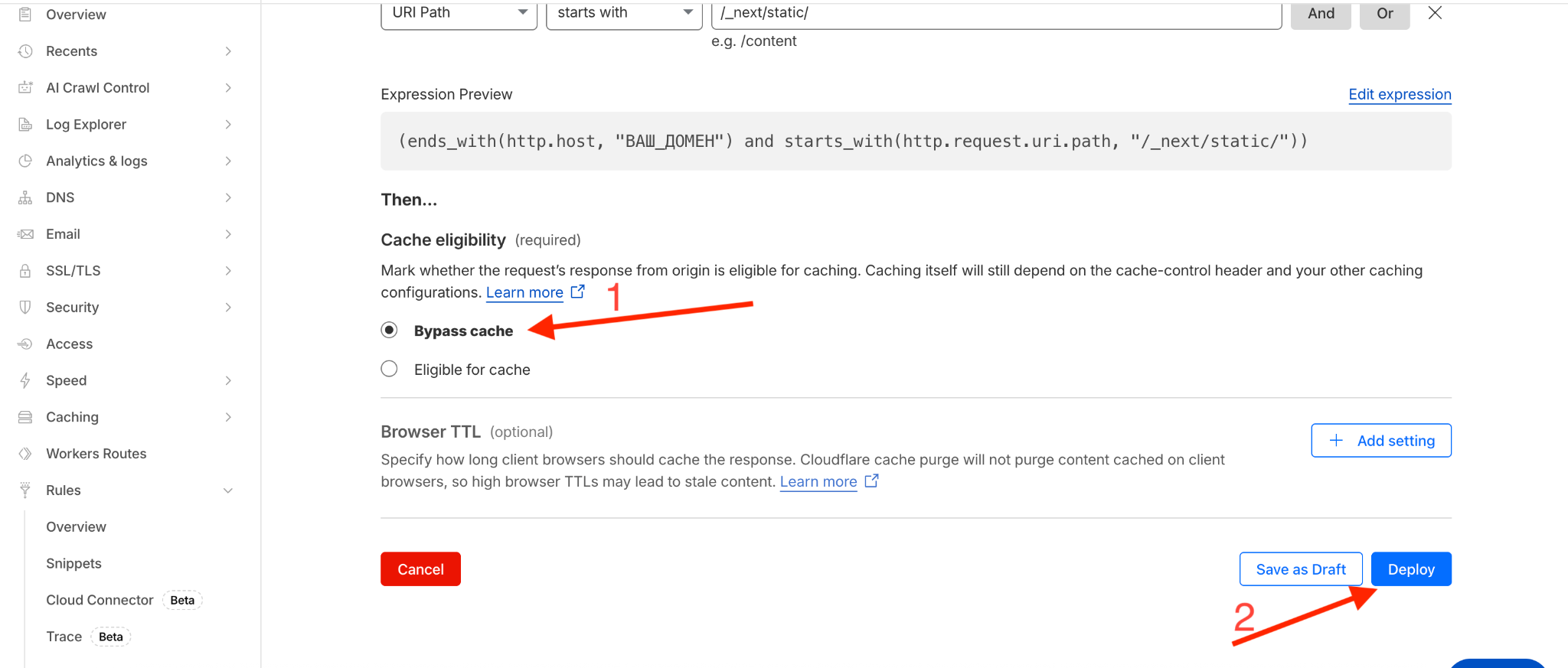Click the Caching storage icon
Viewport: 1568px width, 668px height.
[25, 417]
